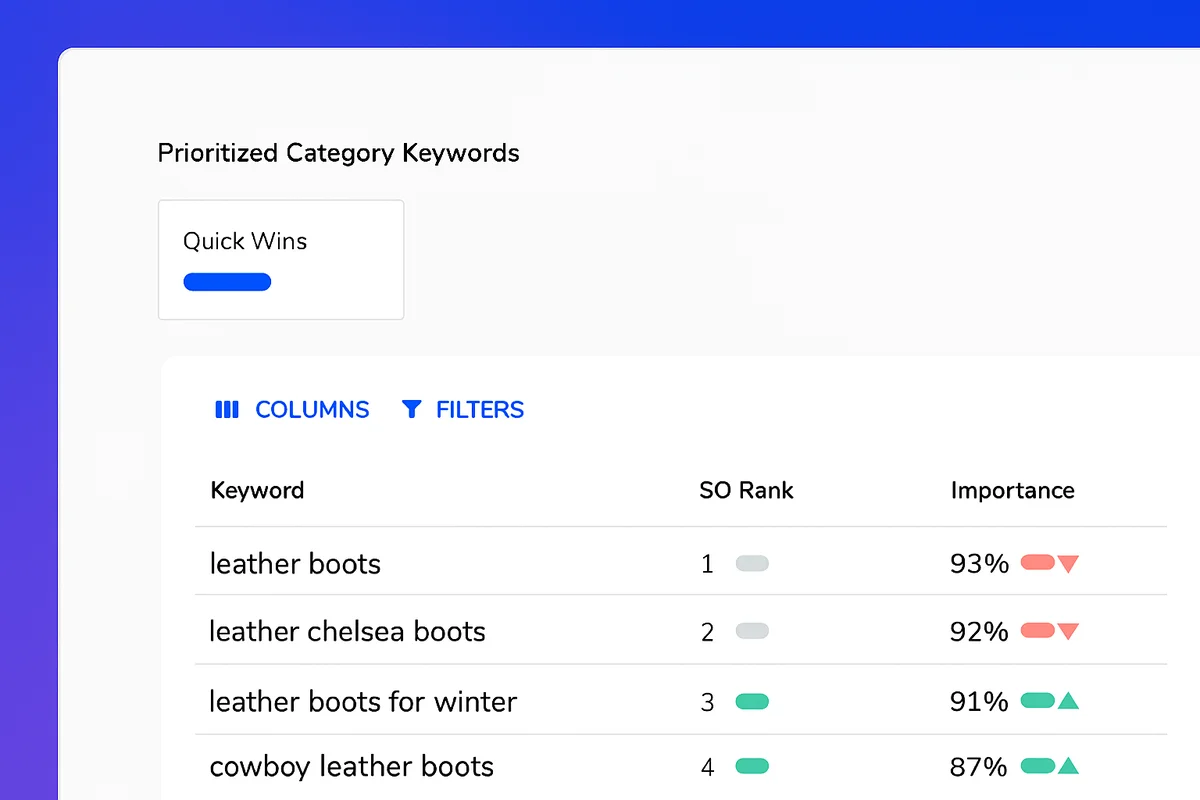
Task: Sort by the Importance column header
Action: click(x=1012, y=491)
